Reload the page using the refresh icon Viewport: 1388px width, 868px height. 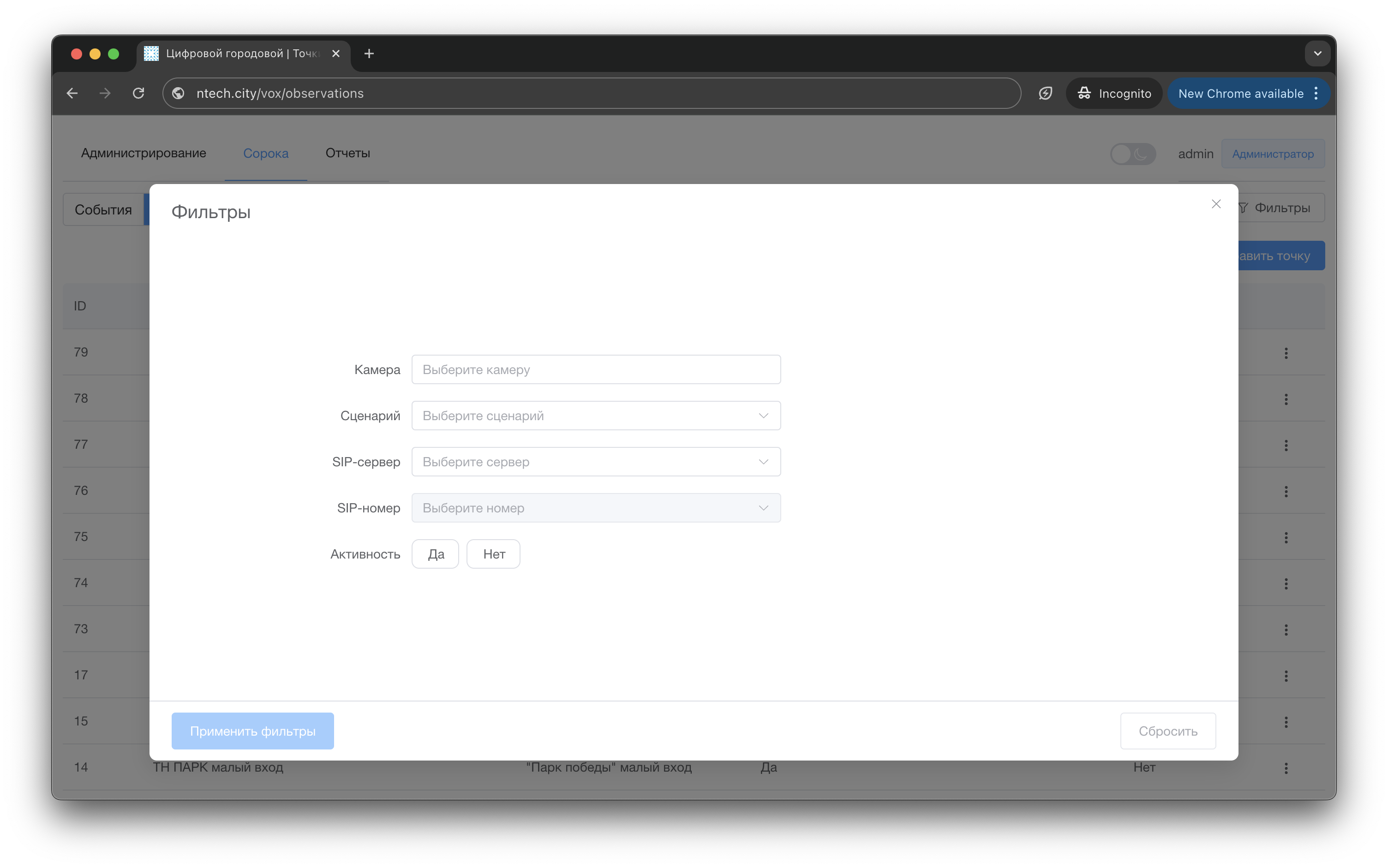(138, 93)
